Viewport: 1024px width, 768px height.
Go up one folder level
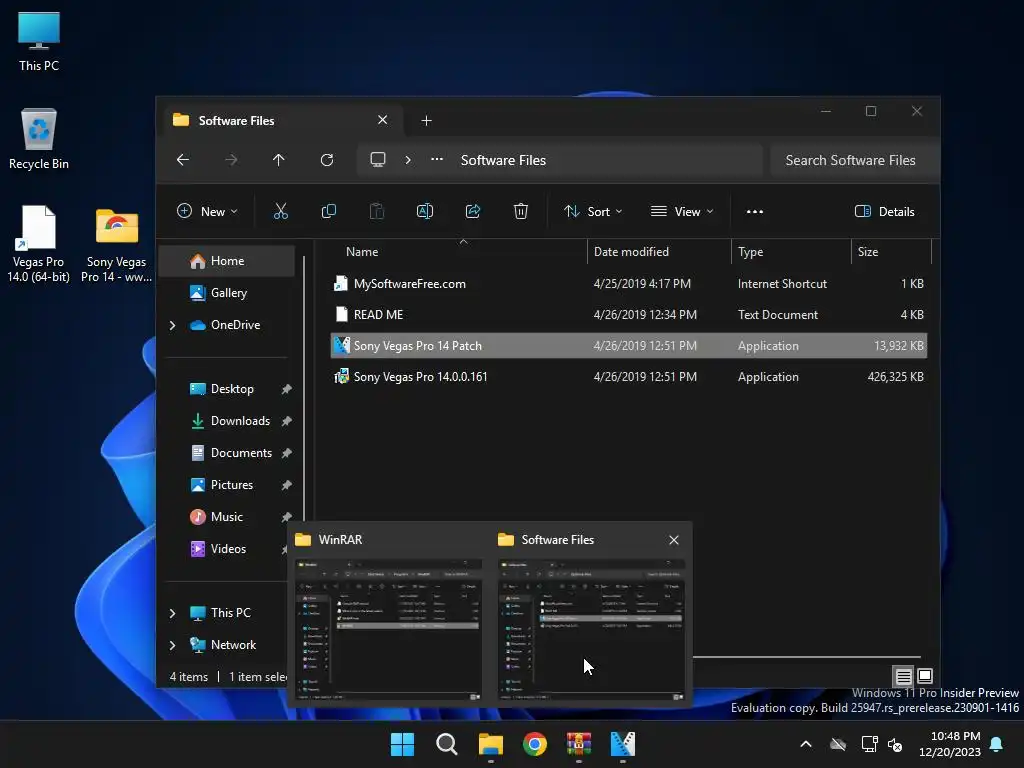[279, 160]
